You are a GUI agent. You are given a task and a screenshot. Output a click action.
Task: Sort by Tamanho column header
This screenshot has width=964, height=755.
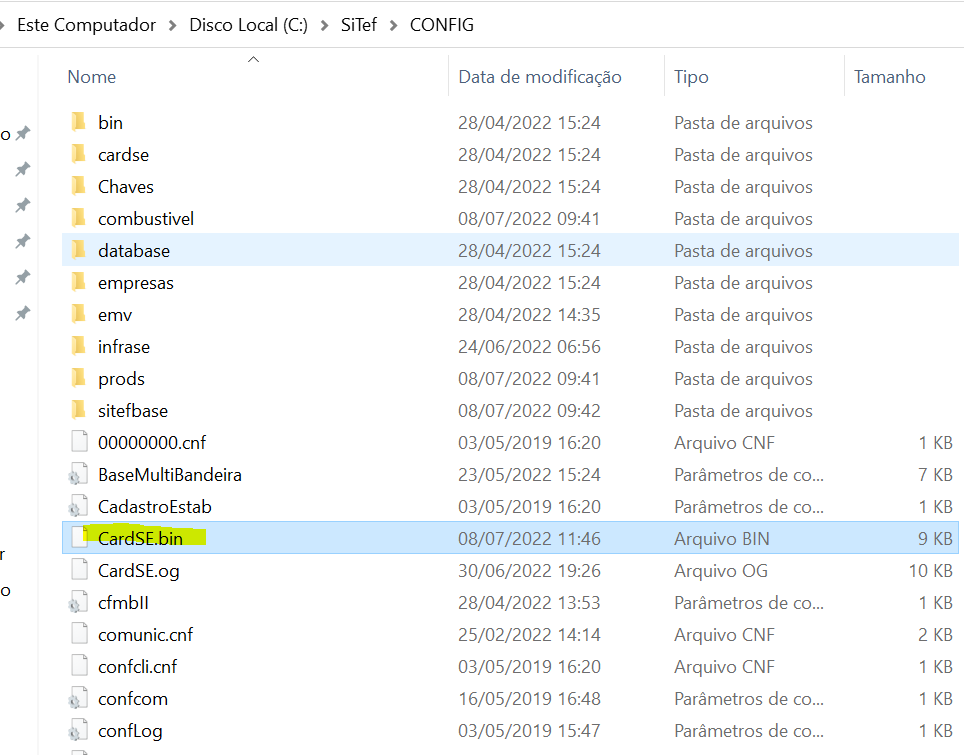point(890,77)
